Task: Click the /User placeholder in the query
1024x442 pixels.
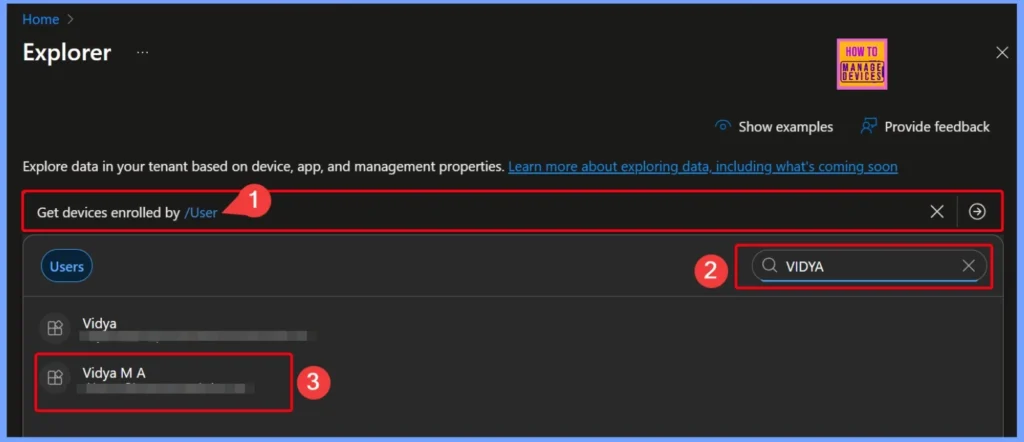Action: 200,212
